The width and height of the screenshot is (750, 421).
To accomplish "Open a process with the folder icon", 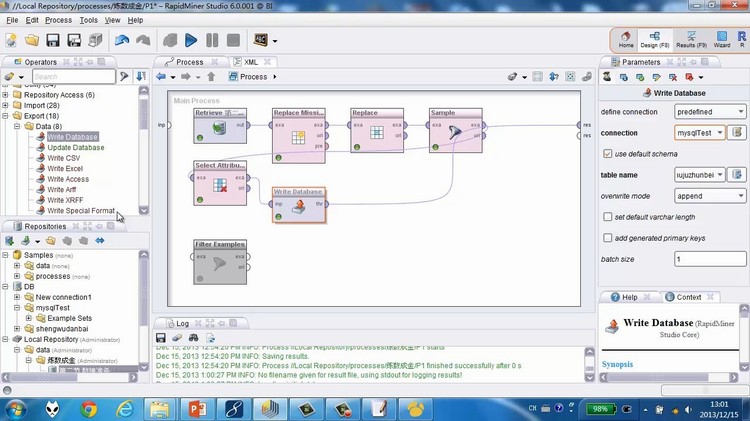I will pos(32,40).
